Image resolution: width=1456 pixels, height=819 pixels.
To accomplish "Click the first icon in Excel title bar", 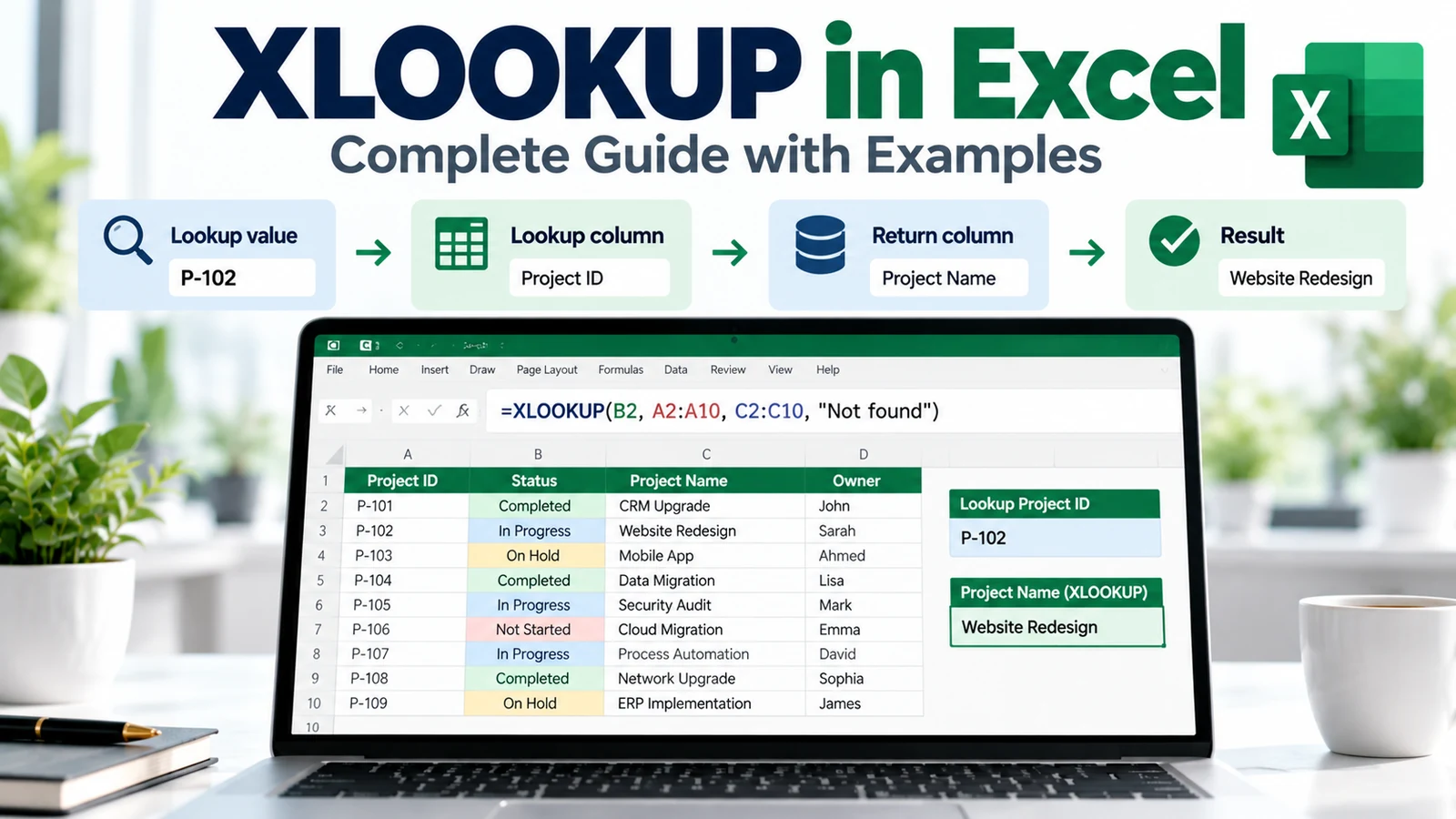I will pyautogui.click(x=334, y=345).
